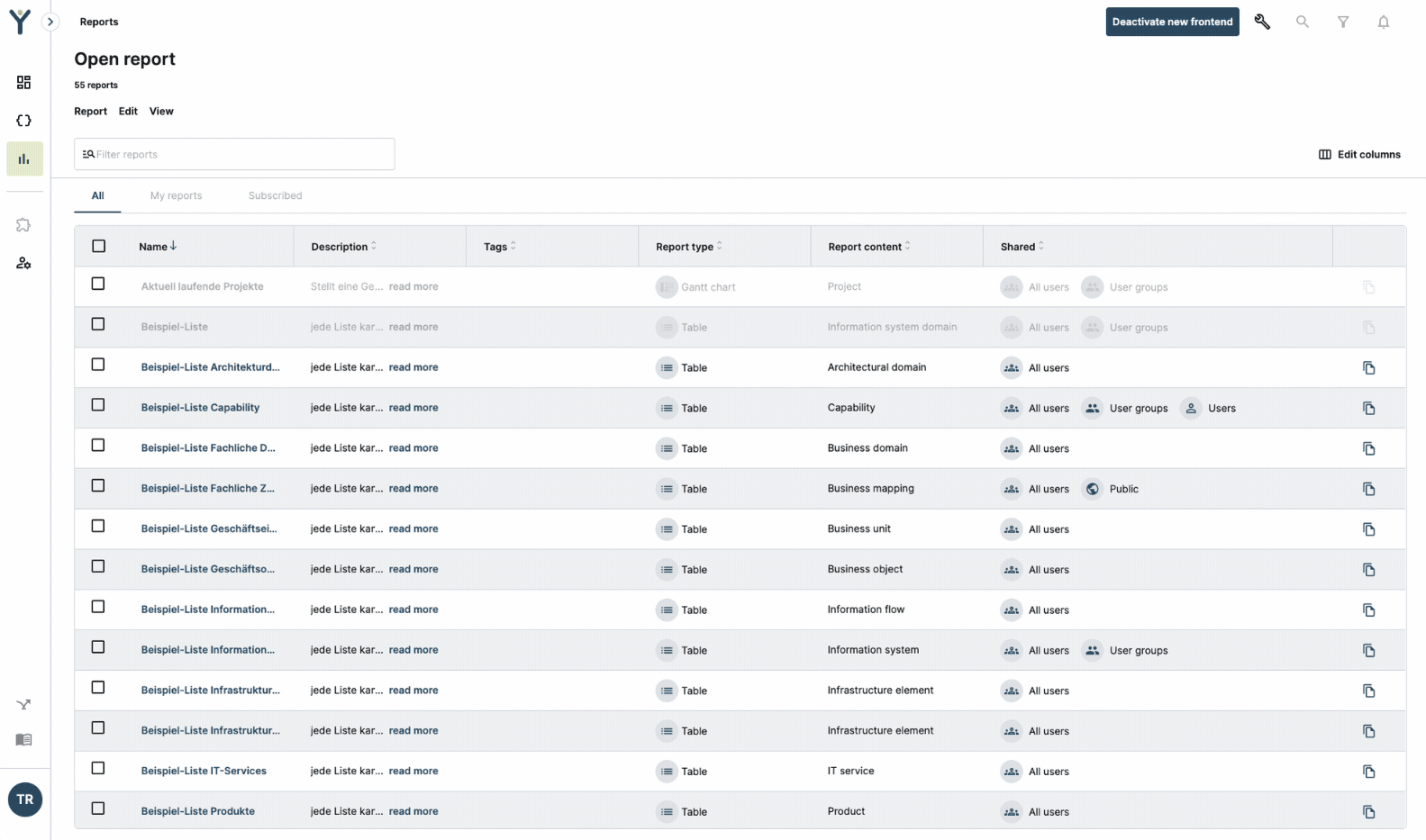Click the curly braces sidebar icon
Viewport: 1426px width, 840px height.
click(24, 121)
